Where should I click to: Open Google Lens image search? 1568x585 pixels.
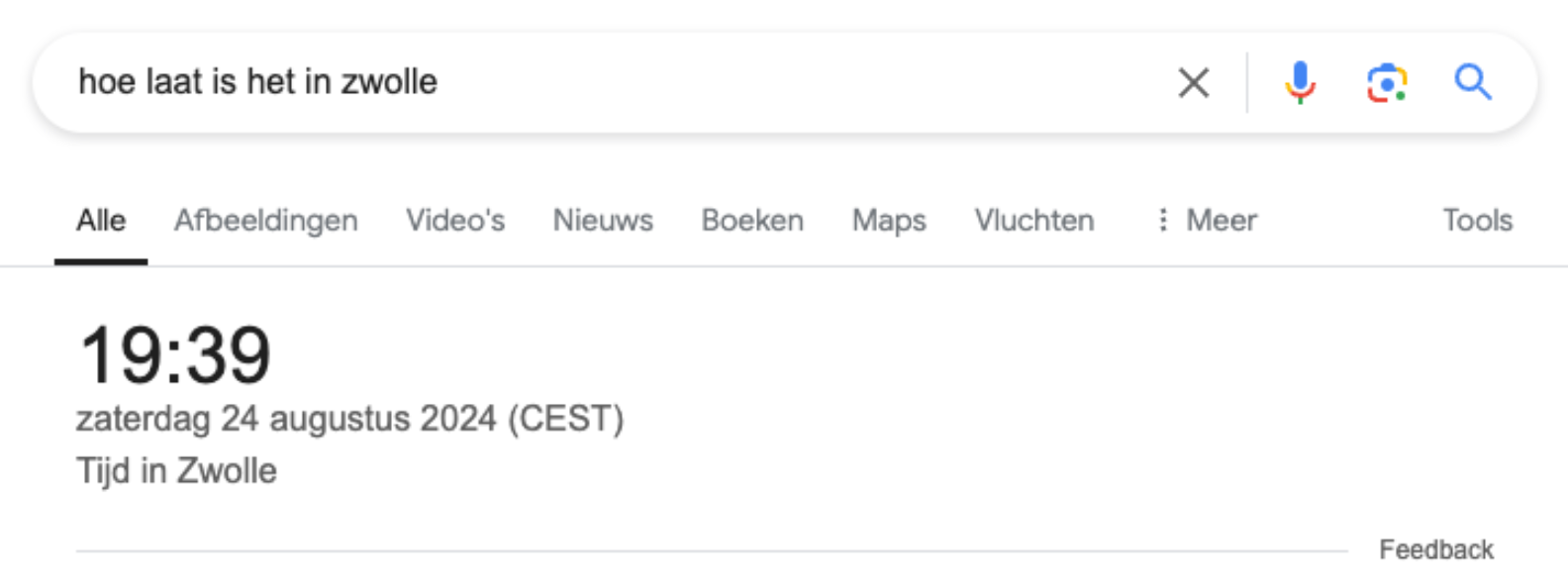click(x=1387, y=82)
